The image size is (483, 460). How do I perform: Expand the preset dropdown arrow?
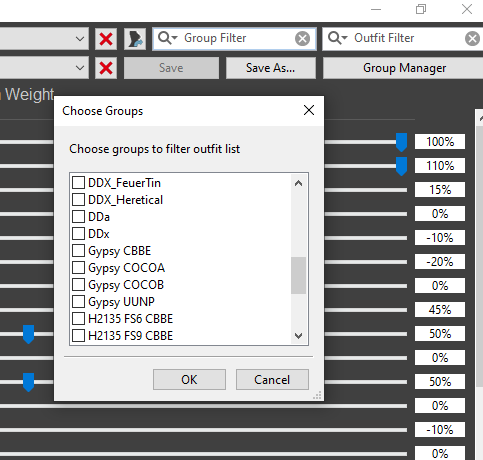coord(80,68)
